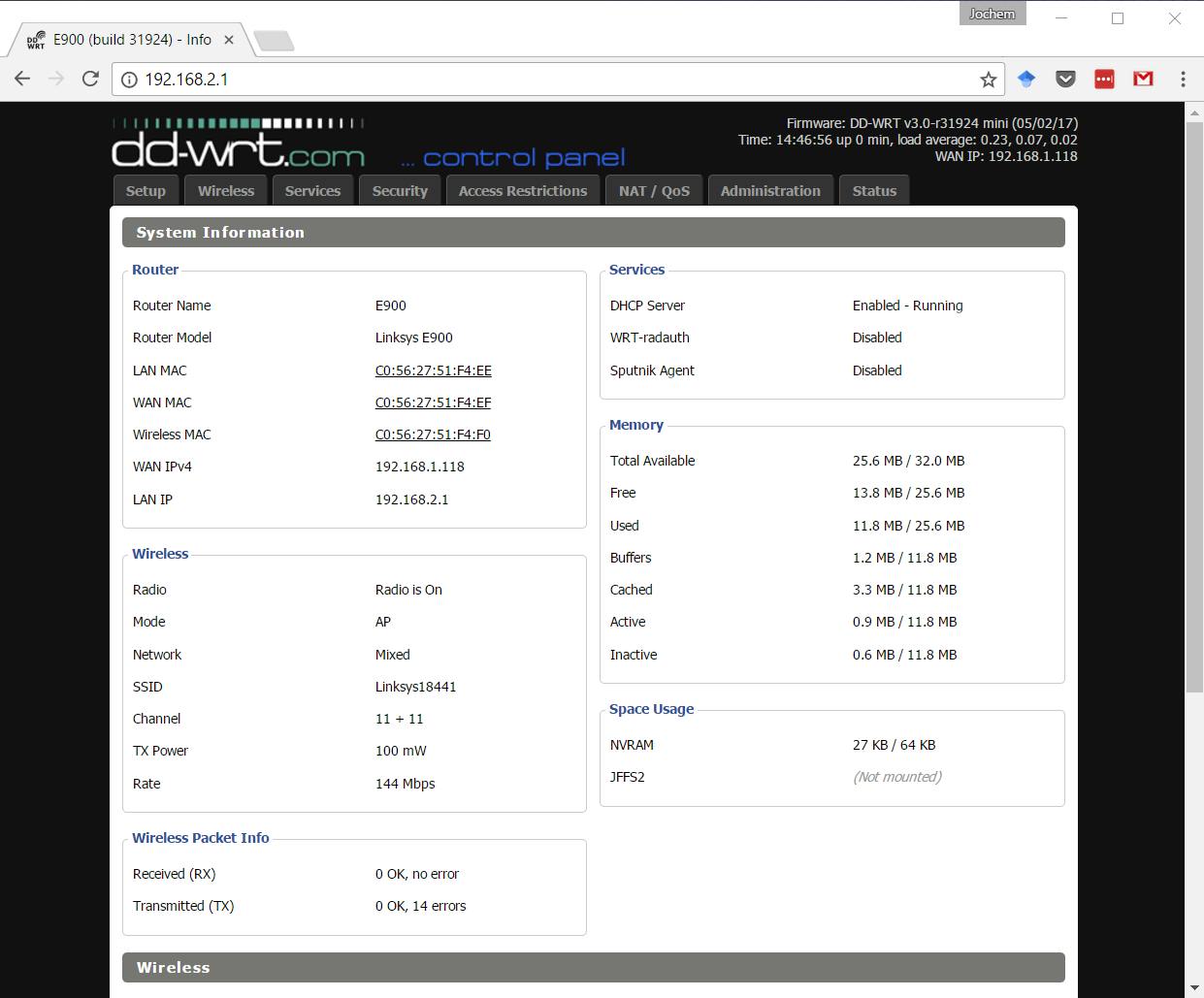Click the Jochem profile button
Screen dimensions: 1204x998
tap(992, 14)
